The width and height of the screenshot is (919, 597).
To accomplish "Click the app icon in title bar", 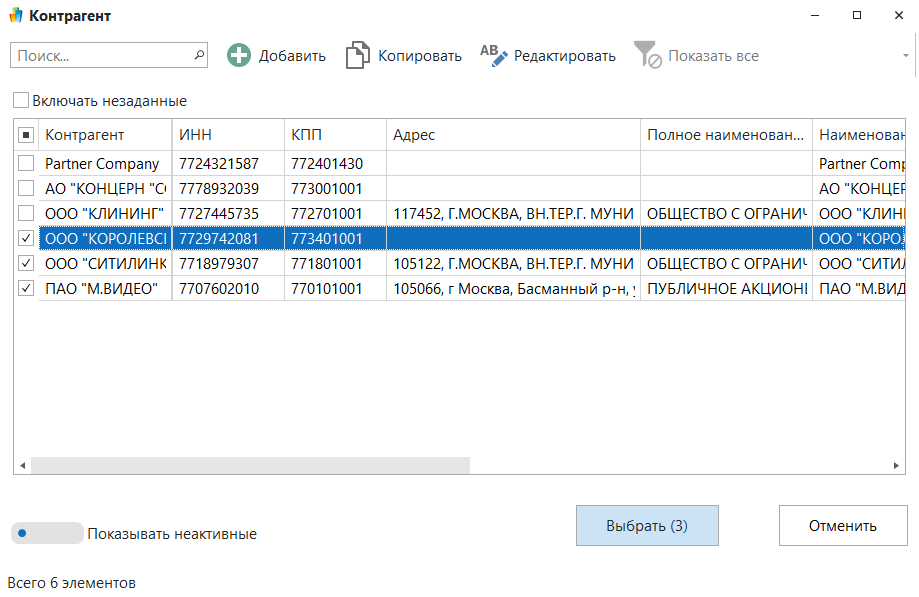I will tap(15, 16).
